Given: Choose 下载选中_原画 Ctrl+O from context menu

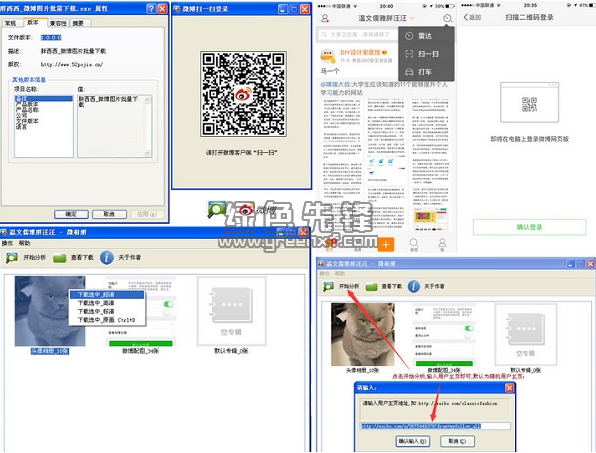Looking at the screenshot, I should [107, 320].
